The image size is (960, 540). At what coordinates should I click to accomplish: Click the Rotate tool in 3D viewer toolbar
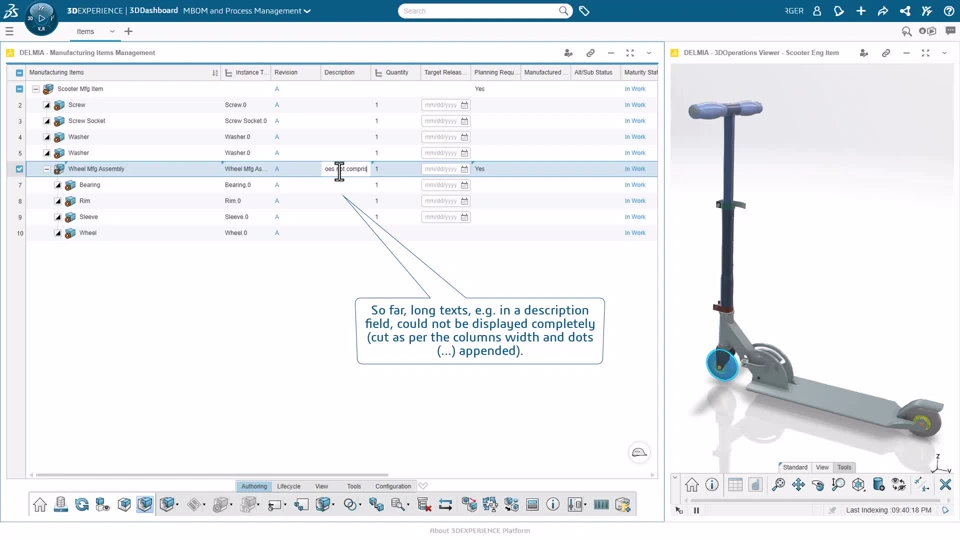coord(818,485)
